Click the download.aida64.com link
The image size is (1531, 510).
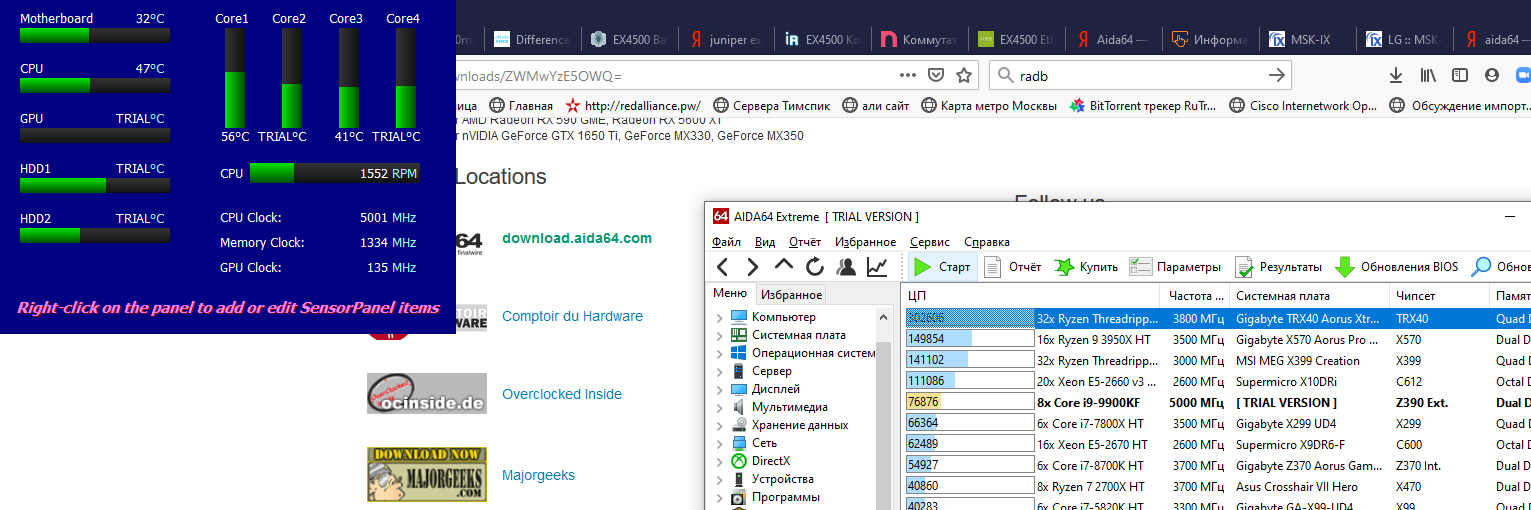577,238
